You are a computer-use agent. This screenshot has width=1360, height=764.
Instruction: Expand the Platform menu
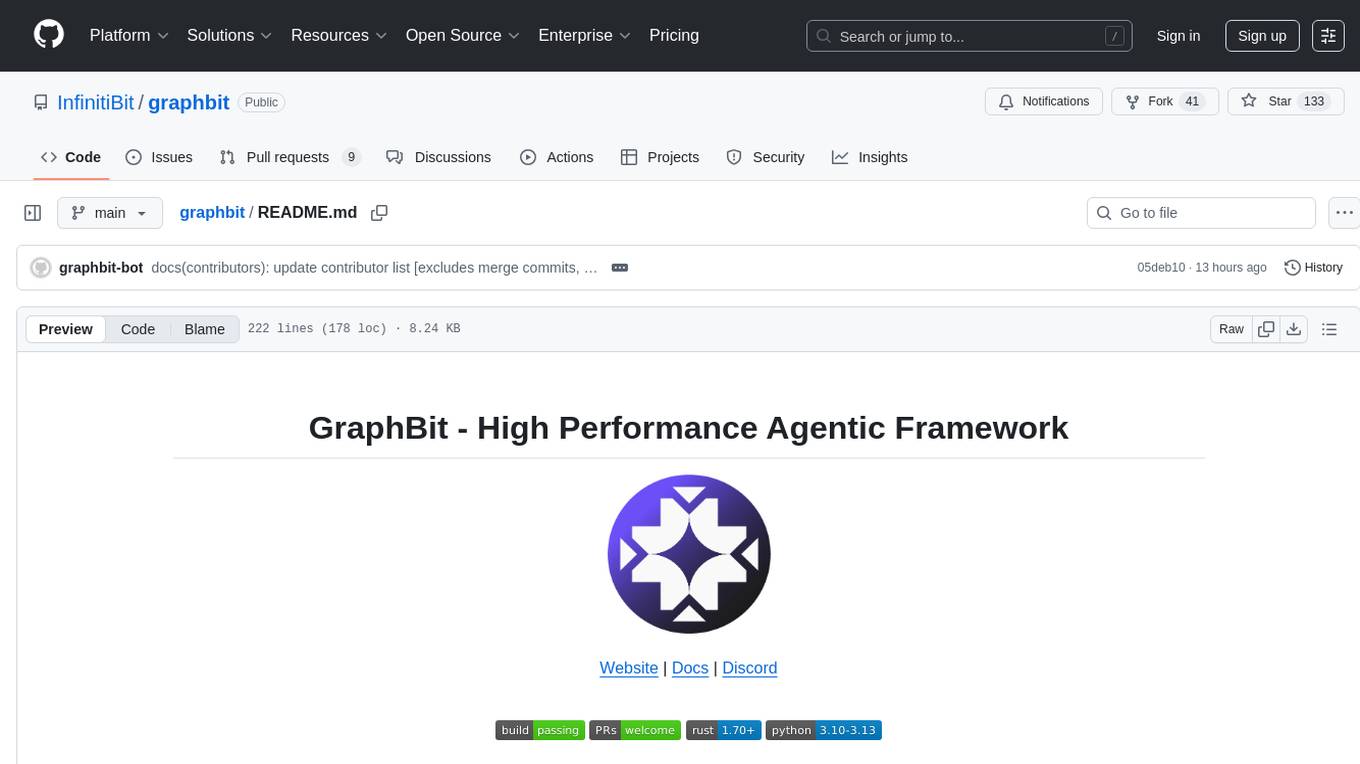click(x=128, y=35)
